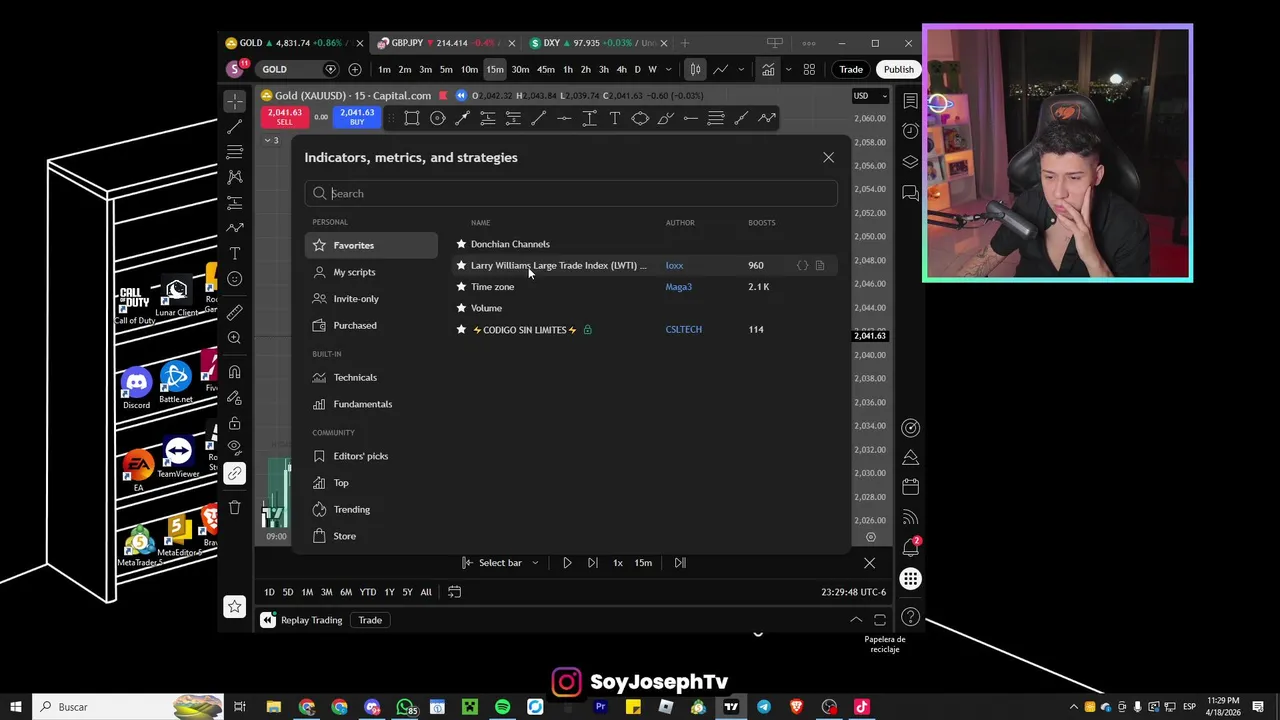
Task: Open the layout setup grid icon
Action: [x=809, y=69]
